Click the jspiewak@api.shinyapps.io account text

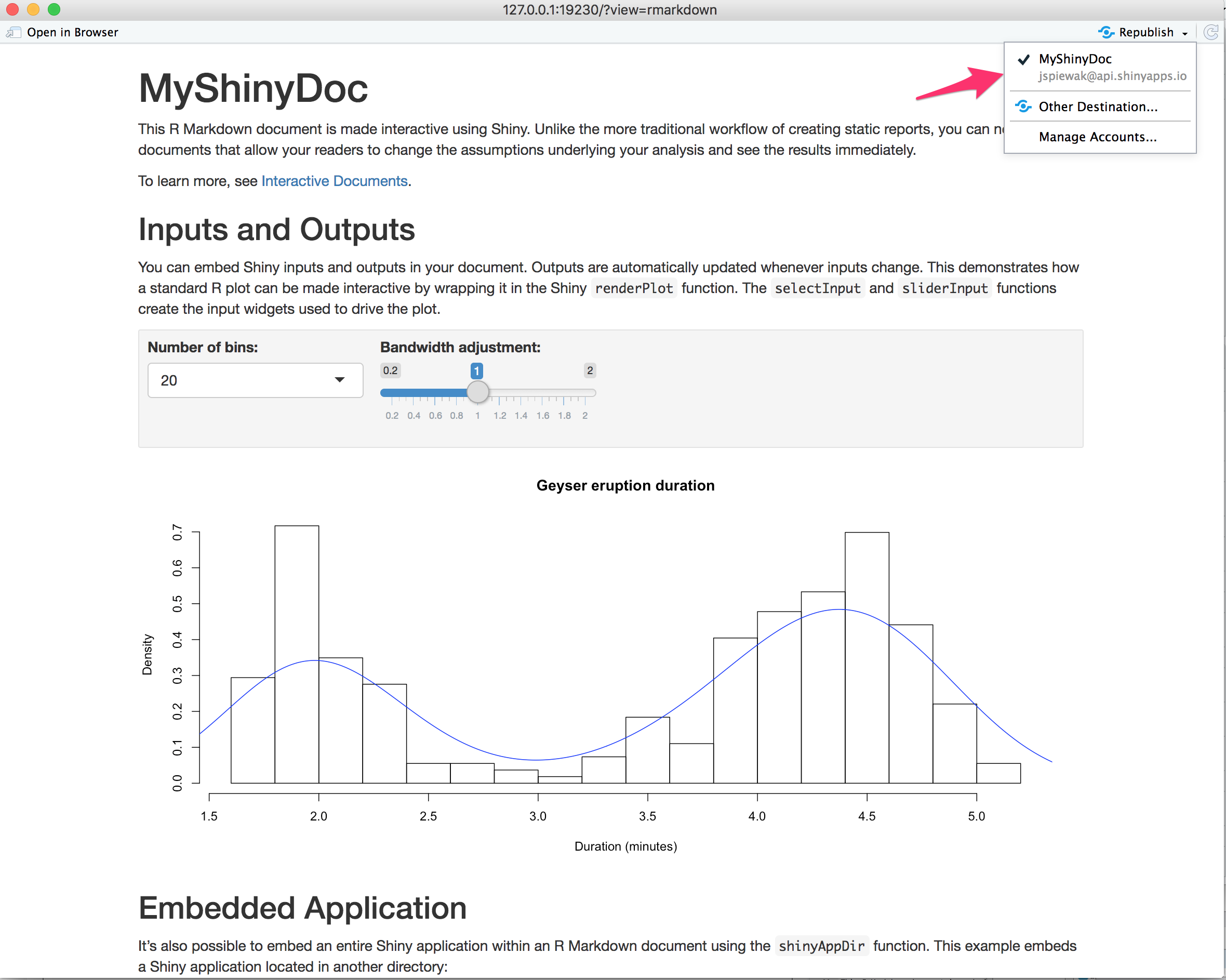(x=1112, y=76)
